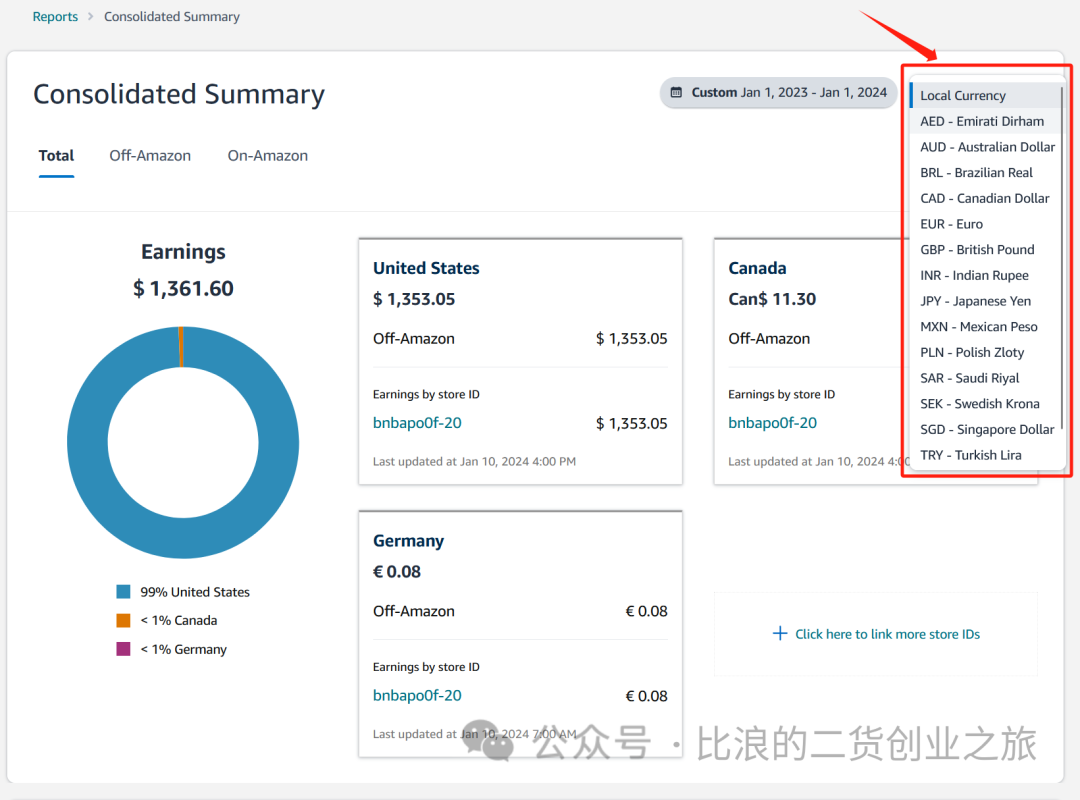Choose MXN - Mexican Peso currency
This screenshot has height=800, width=1080.
986,327
